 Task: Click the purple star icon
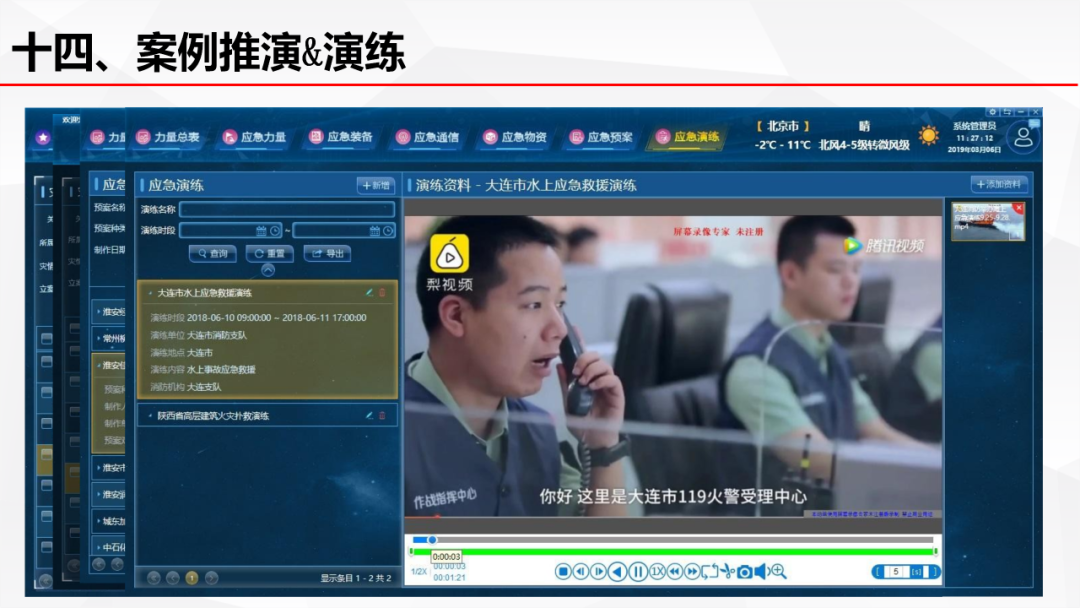43,137
